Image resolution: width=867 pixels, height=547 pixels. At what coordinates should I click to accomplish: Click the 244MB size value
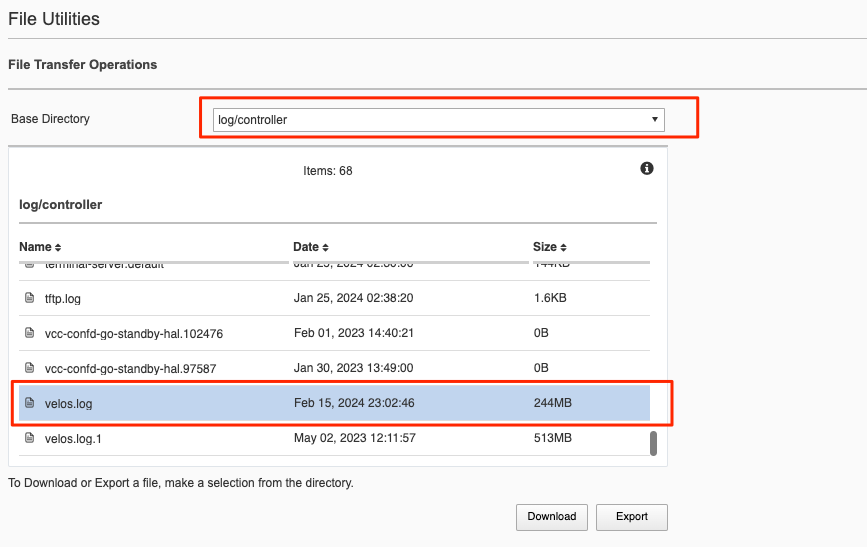[552, 403]
